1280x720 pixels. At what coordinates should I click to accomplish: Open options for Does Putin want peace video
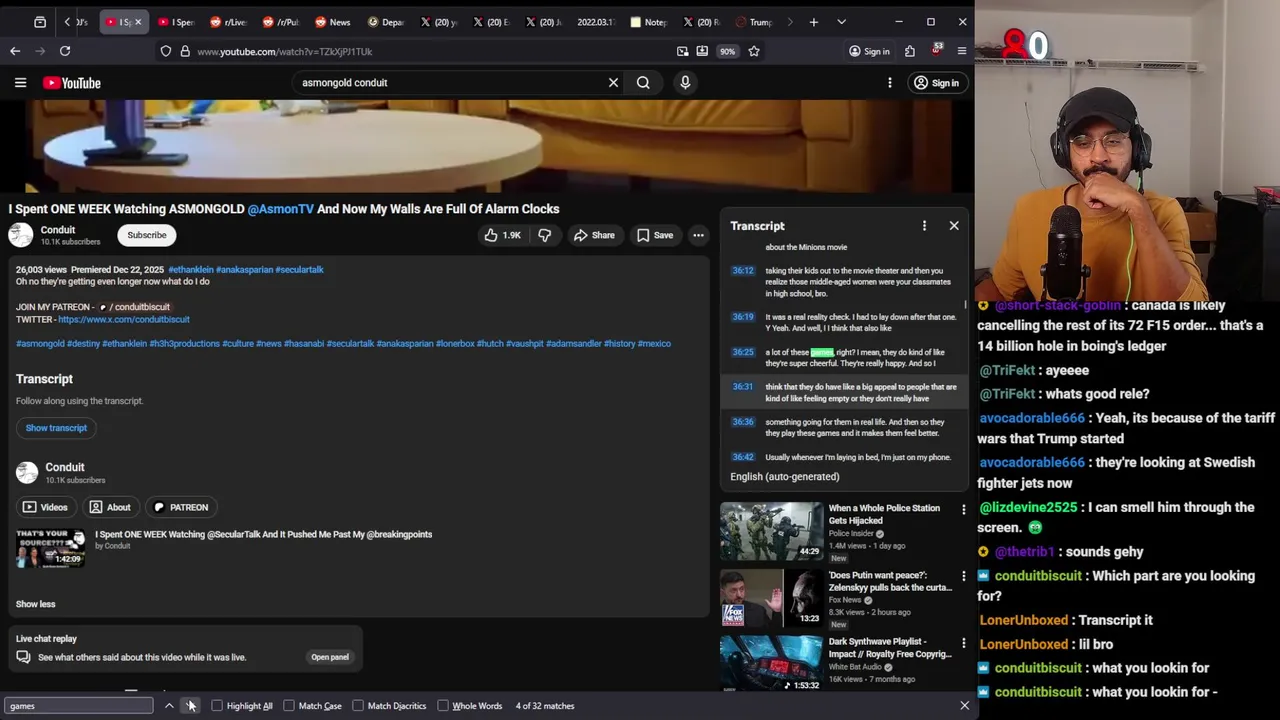tap(963, 577)
